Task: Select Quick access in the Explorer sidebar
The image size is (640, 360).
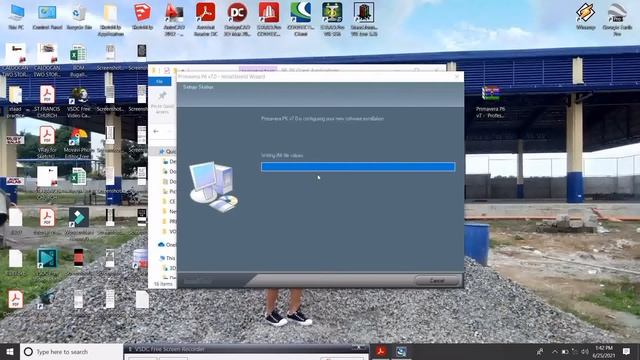Action: 168,151
